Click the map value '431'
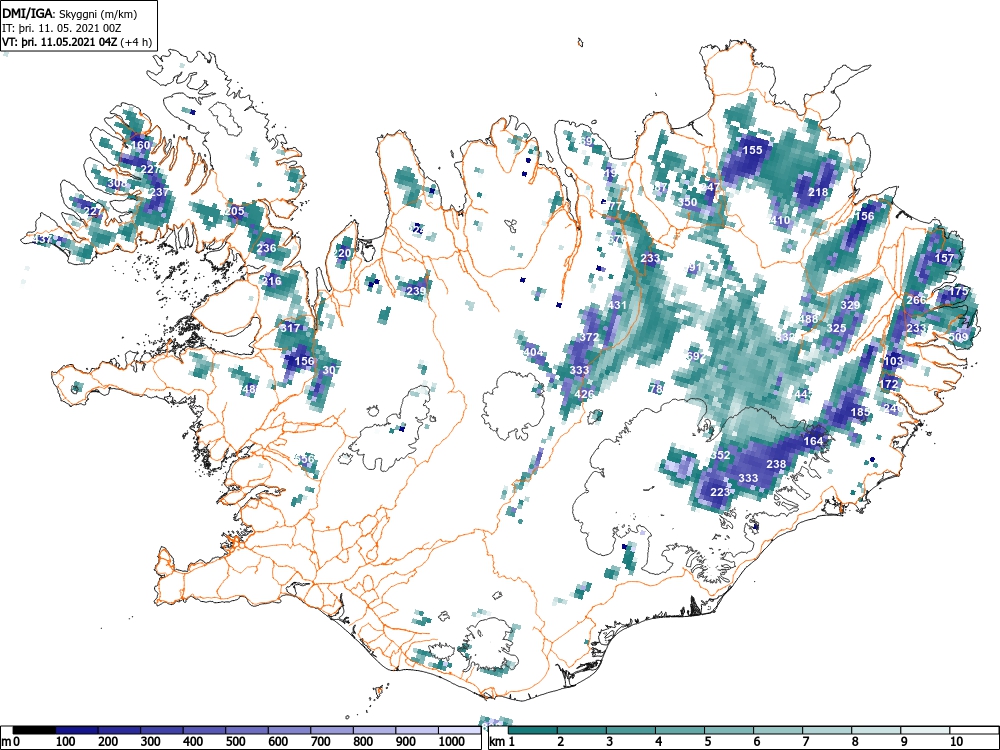The height and width of the screenshot is (750, 1000). coord(617,305)
